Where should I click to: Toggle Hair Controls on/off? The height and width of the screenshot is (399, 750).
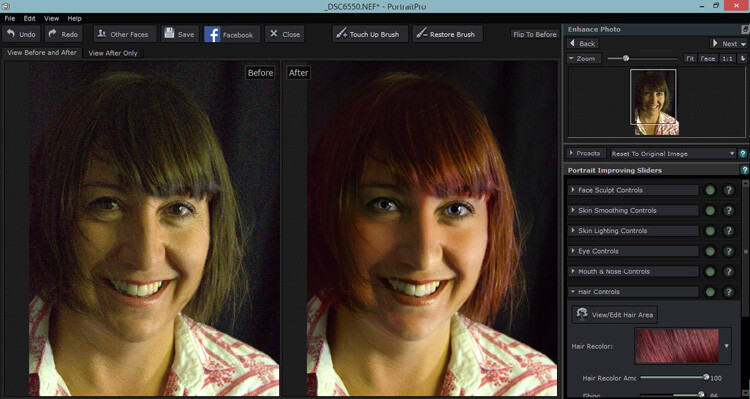tap(710, 292)
